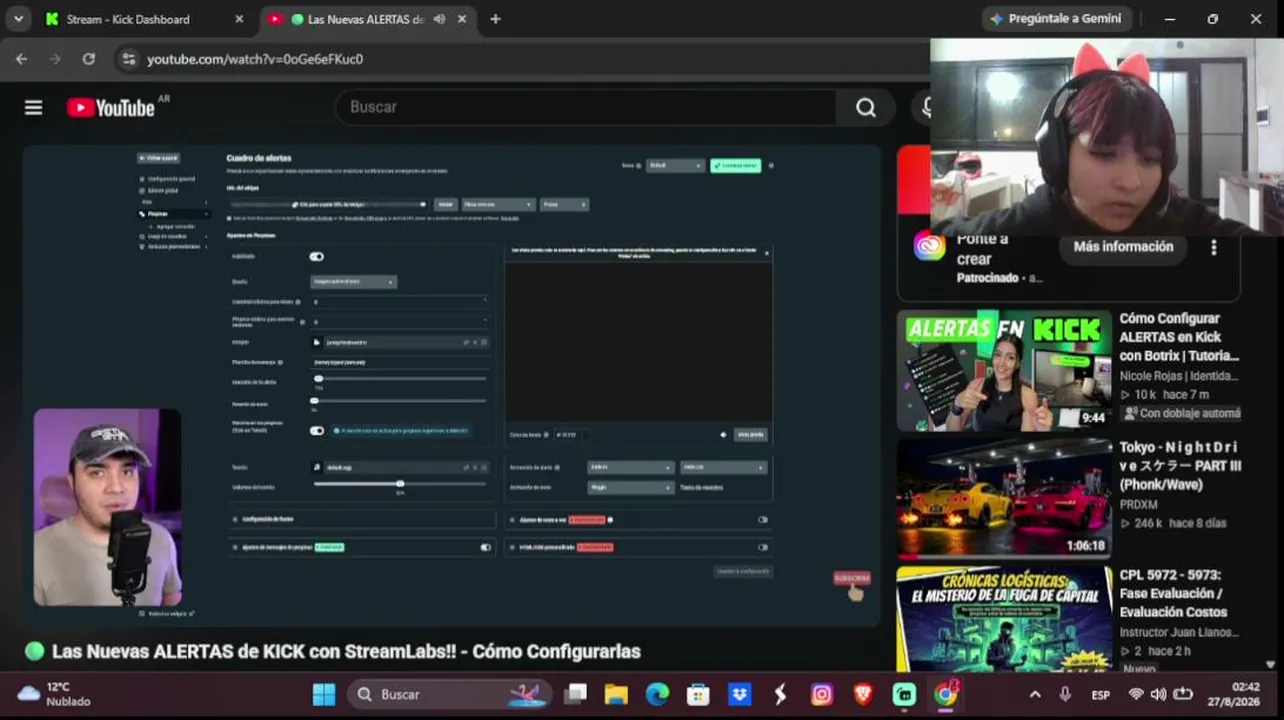Reload the current YouTube page
The width and height of the screenshot is (1284, 720).
[89, 59]
